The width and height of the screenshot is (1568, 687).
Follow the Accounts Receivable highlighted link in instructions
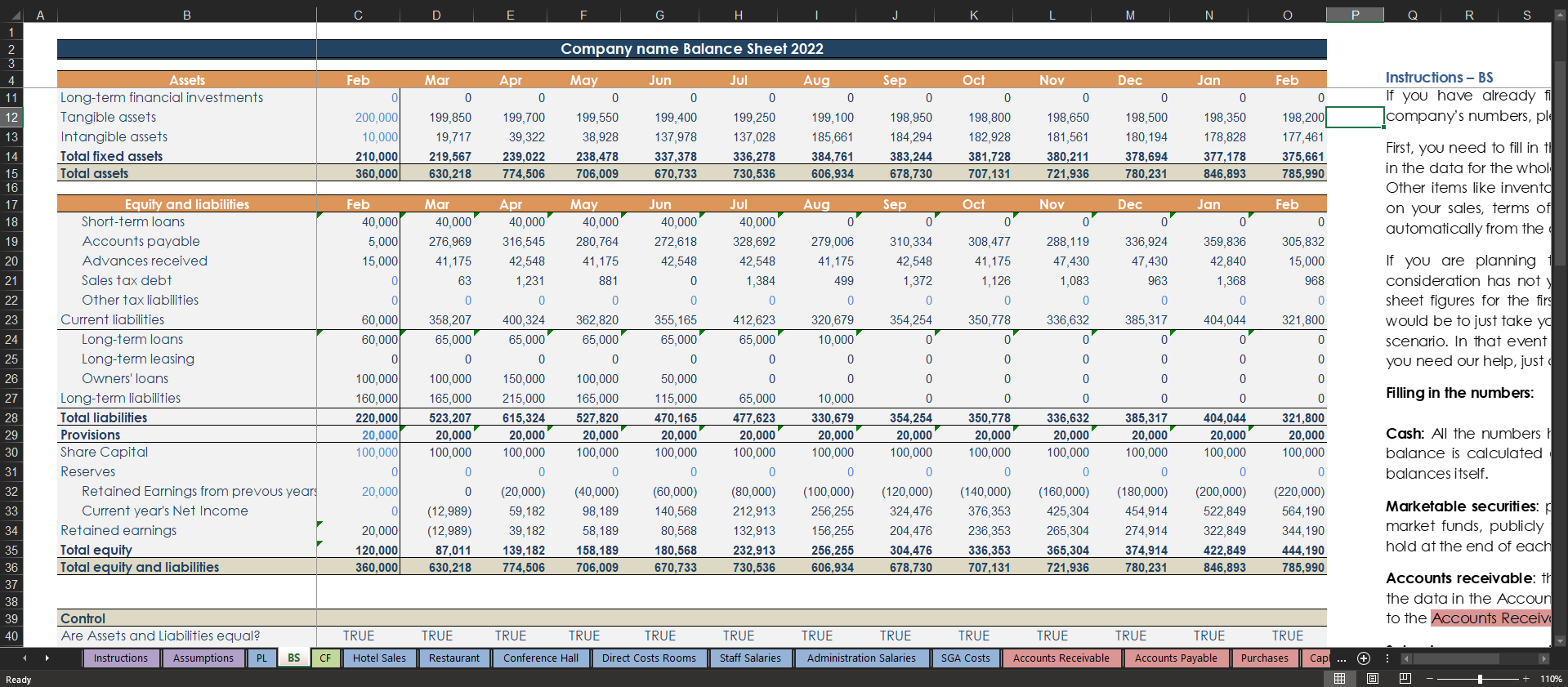tap(1490, 618)
